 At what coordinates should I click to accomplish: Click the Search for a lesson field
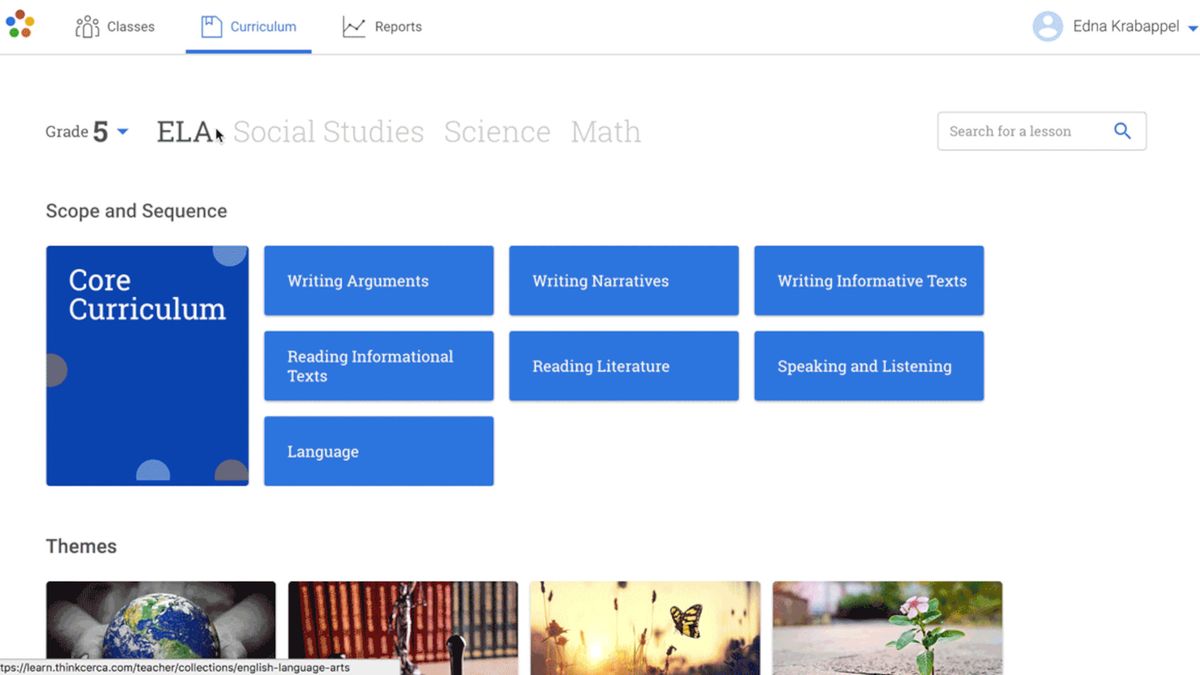coord(1041,131)
